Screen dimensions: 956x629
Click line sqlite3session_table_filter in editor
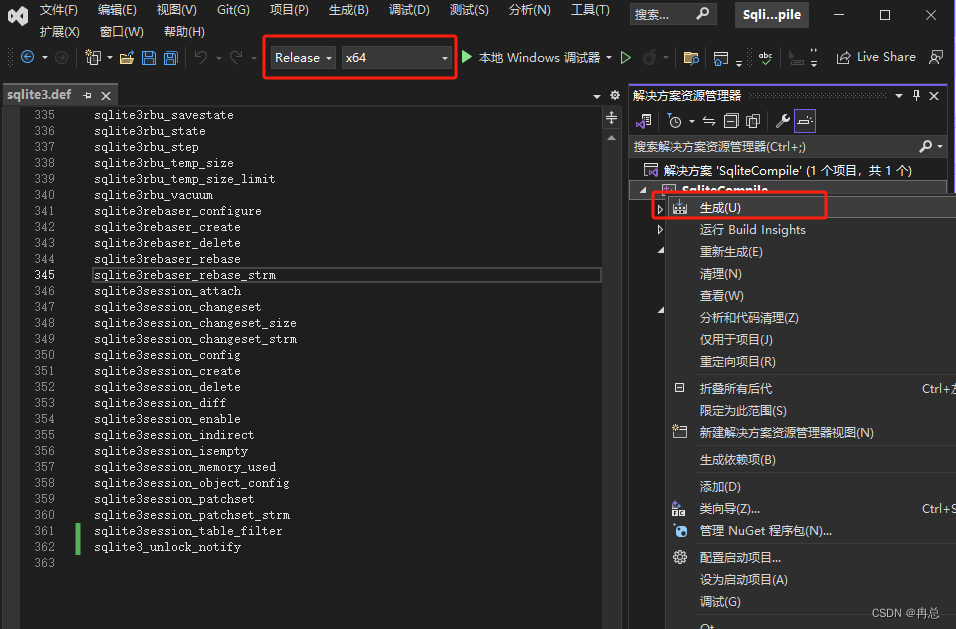188,531
